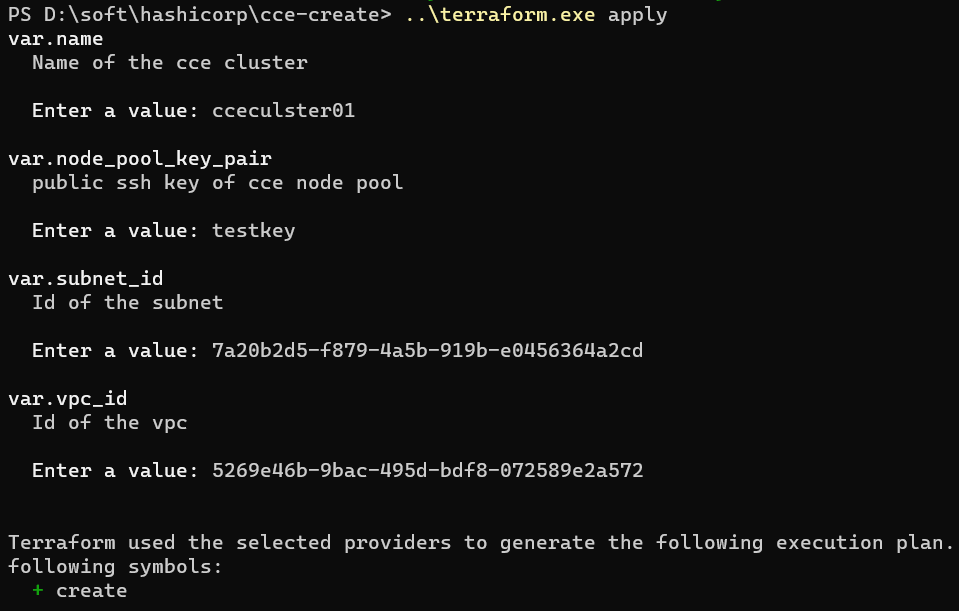Click the word apply in the command
Screen dimensions: 959x611
point(637,15)
